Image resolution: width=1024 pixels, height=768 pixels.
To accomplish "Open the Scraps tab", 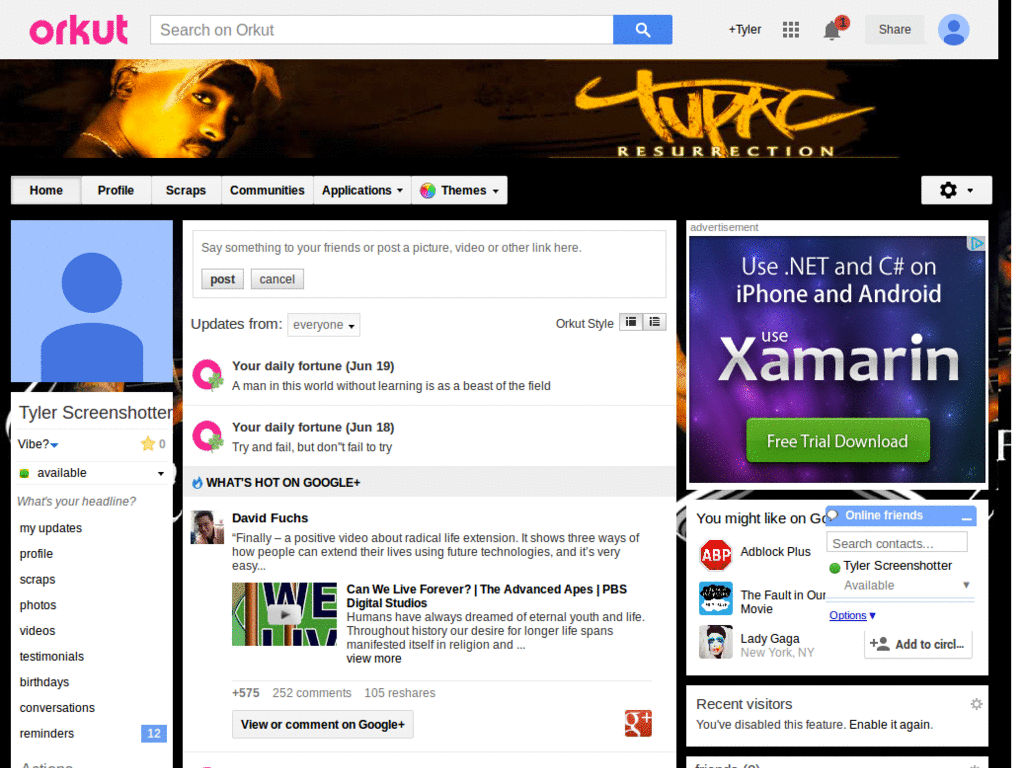I will (185, 190).
